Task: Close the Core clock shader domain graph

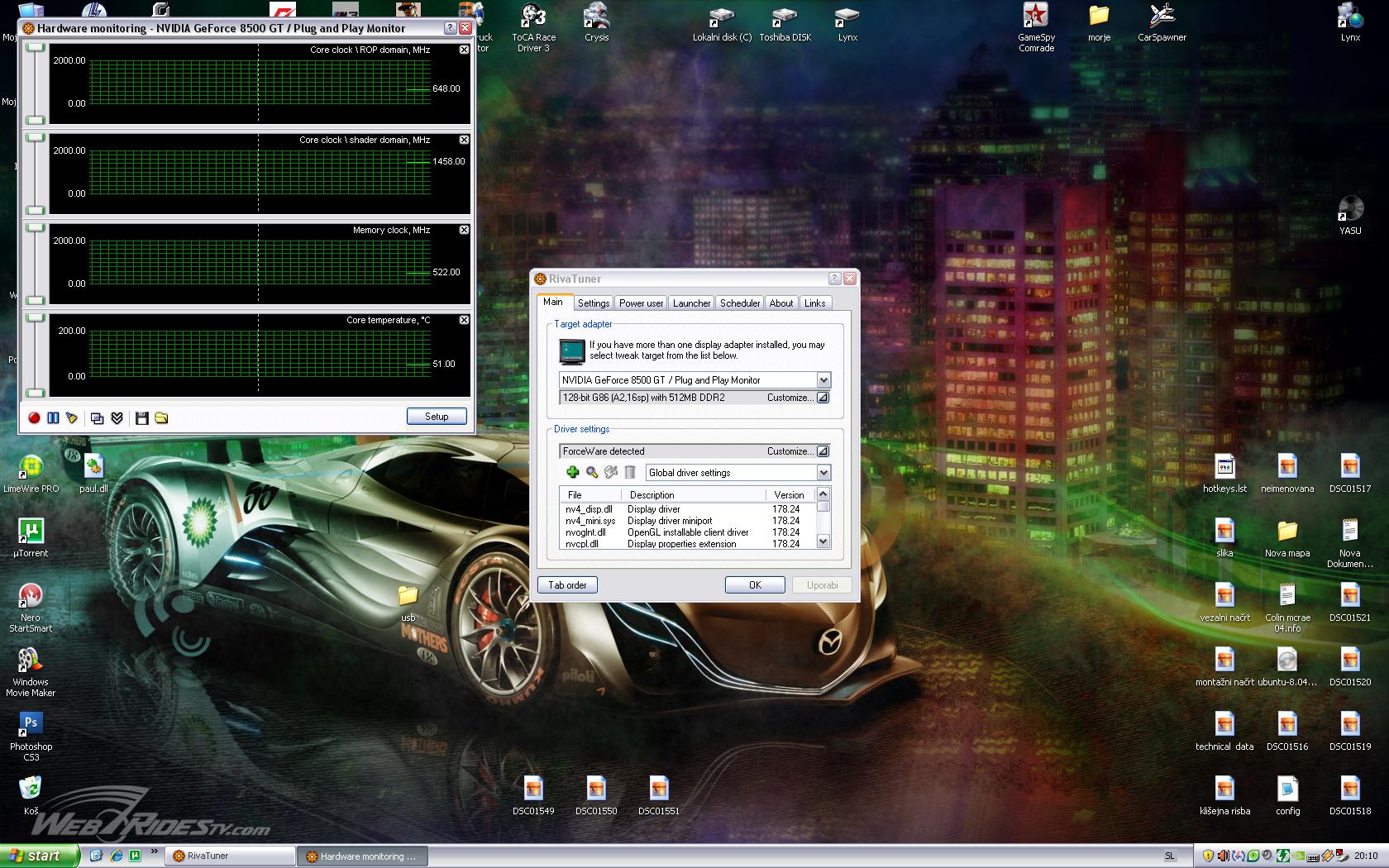Action: (464, 140)
